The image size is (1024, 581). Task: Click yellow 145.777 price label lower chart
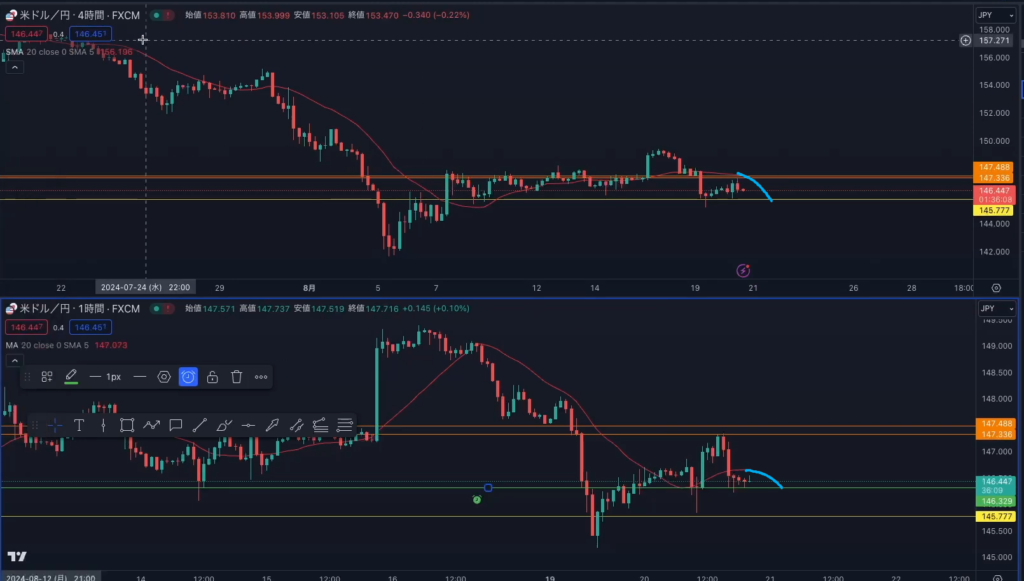[996, 516]
